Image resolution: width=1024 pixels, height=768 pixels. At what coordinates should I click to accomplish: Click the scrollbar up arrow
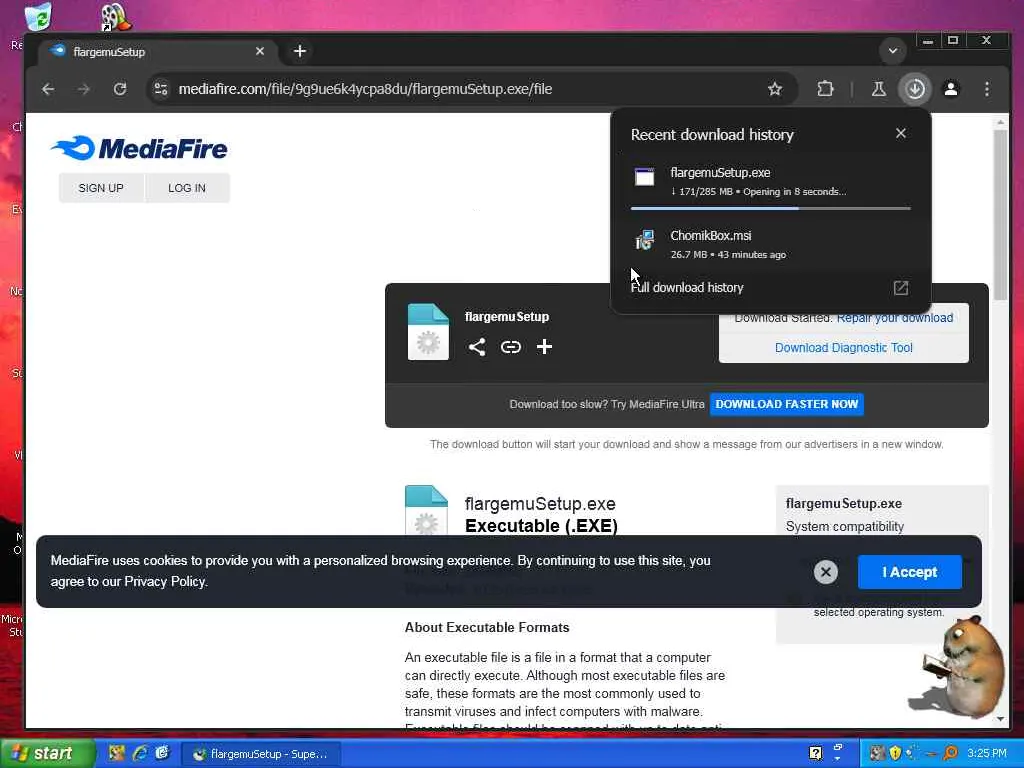click(1000, 122)
